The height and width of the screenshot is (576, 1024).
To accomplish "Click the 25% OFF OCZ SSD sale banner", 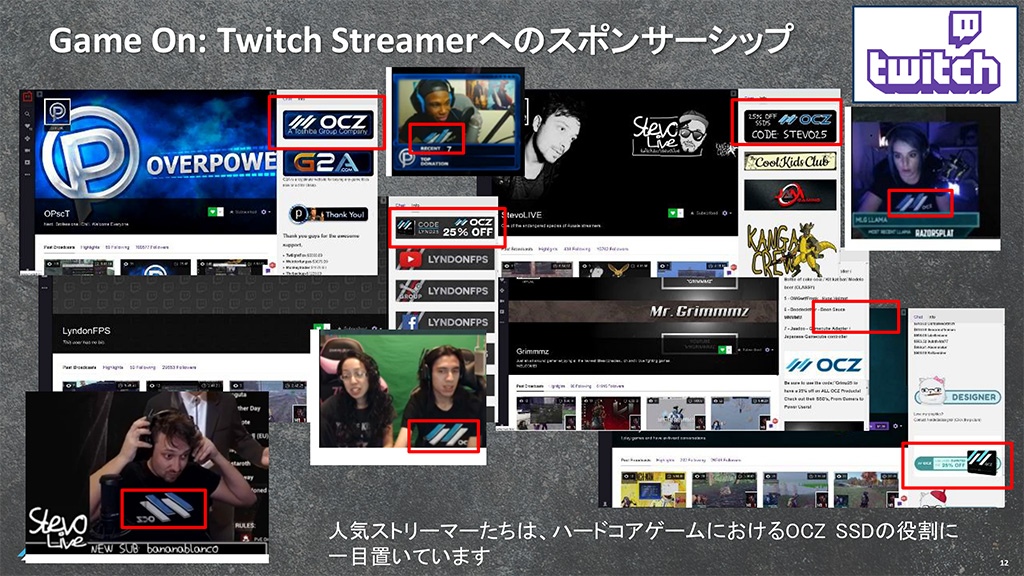I will pos(957,463).
